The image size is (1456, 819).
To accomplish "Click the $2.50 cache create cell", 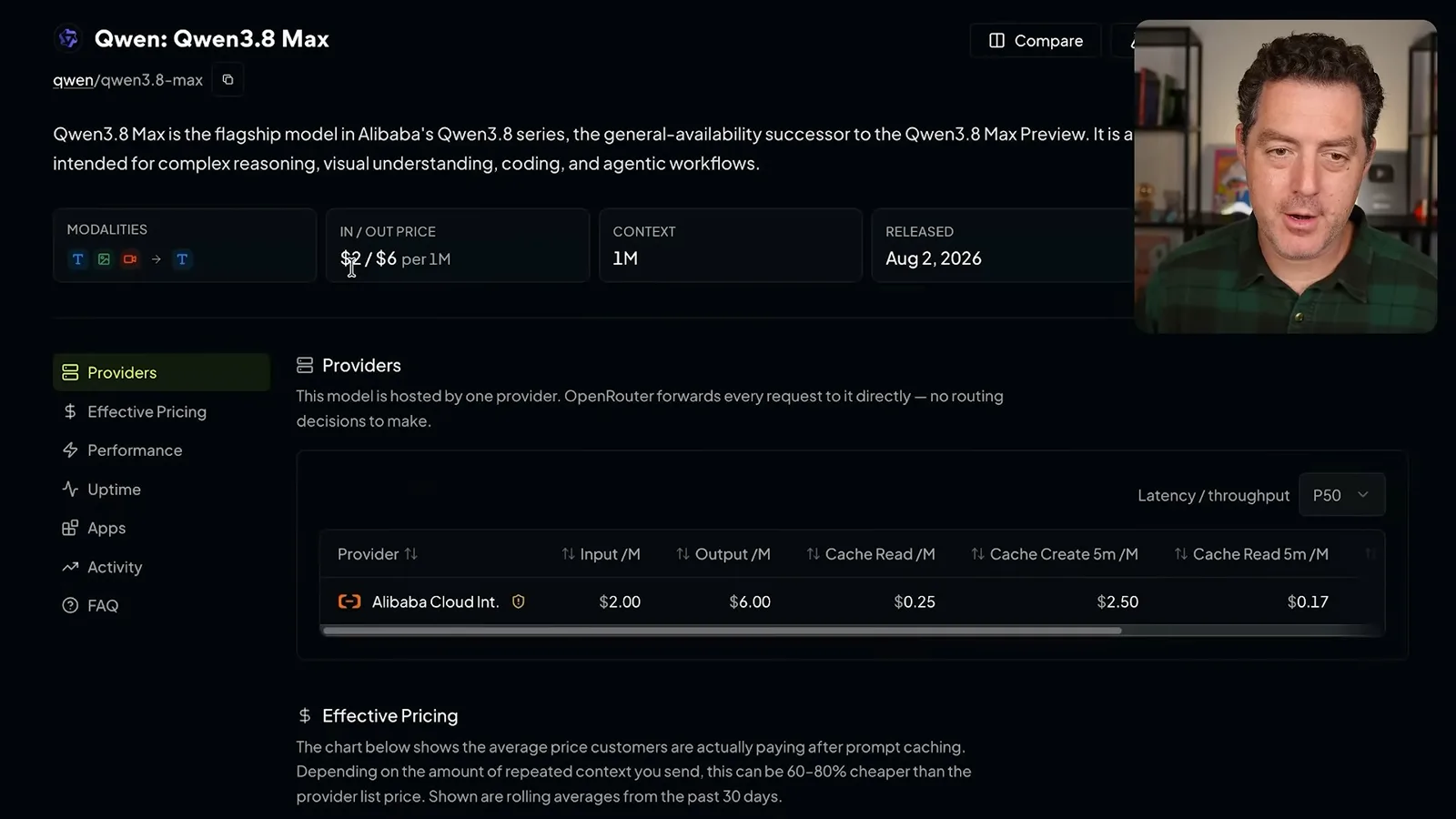I will click(x=1117, y=602).
